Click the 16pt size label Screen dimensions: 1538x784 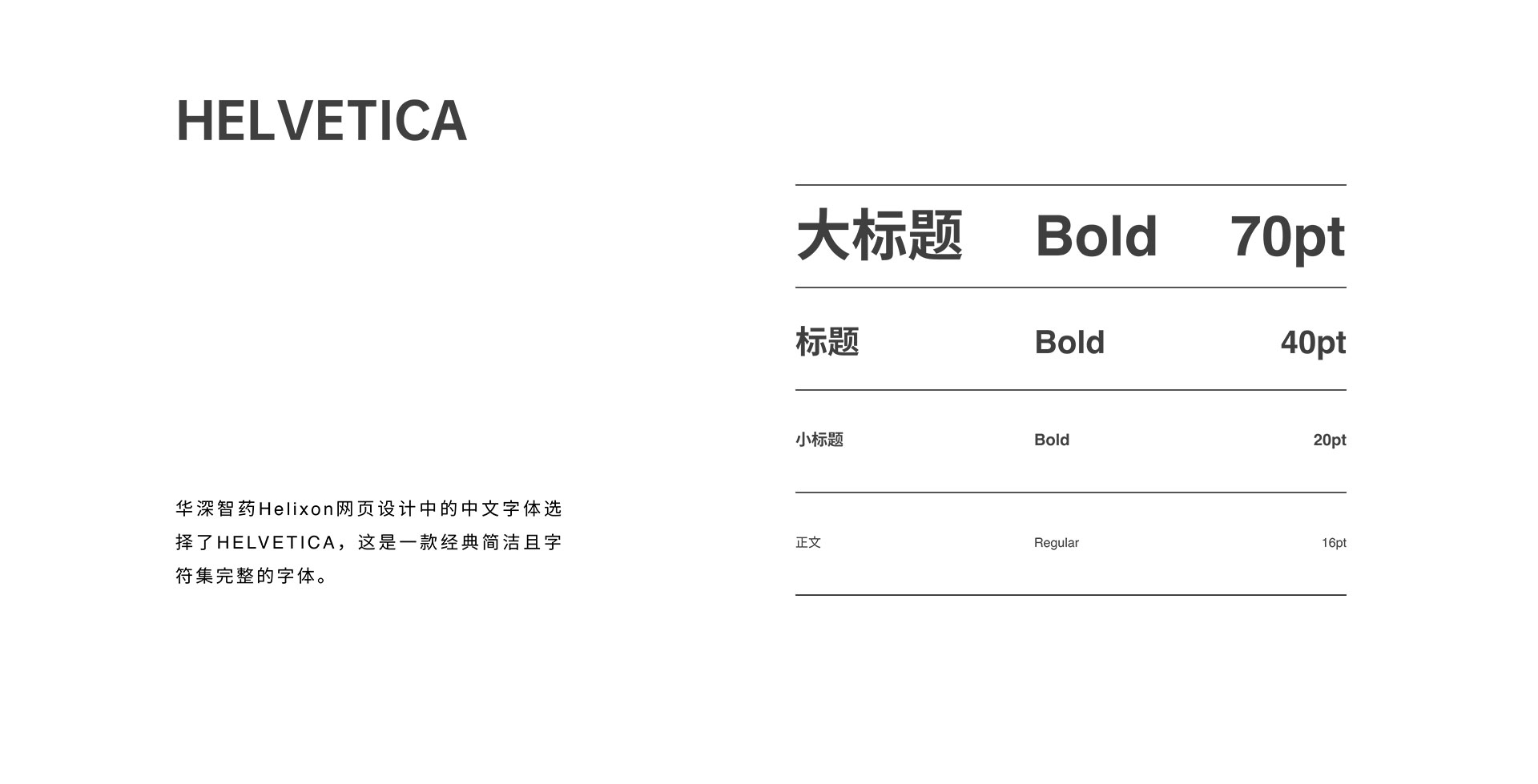click(1334, 542)
